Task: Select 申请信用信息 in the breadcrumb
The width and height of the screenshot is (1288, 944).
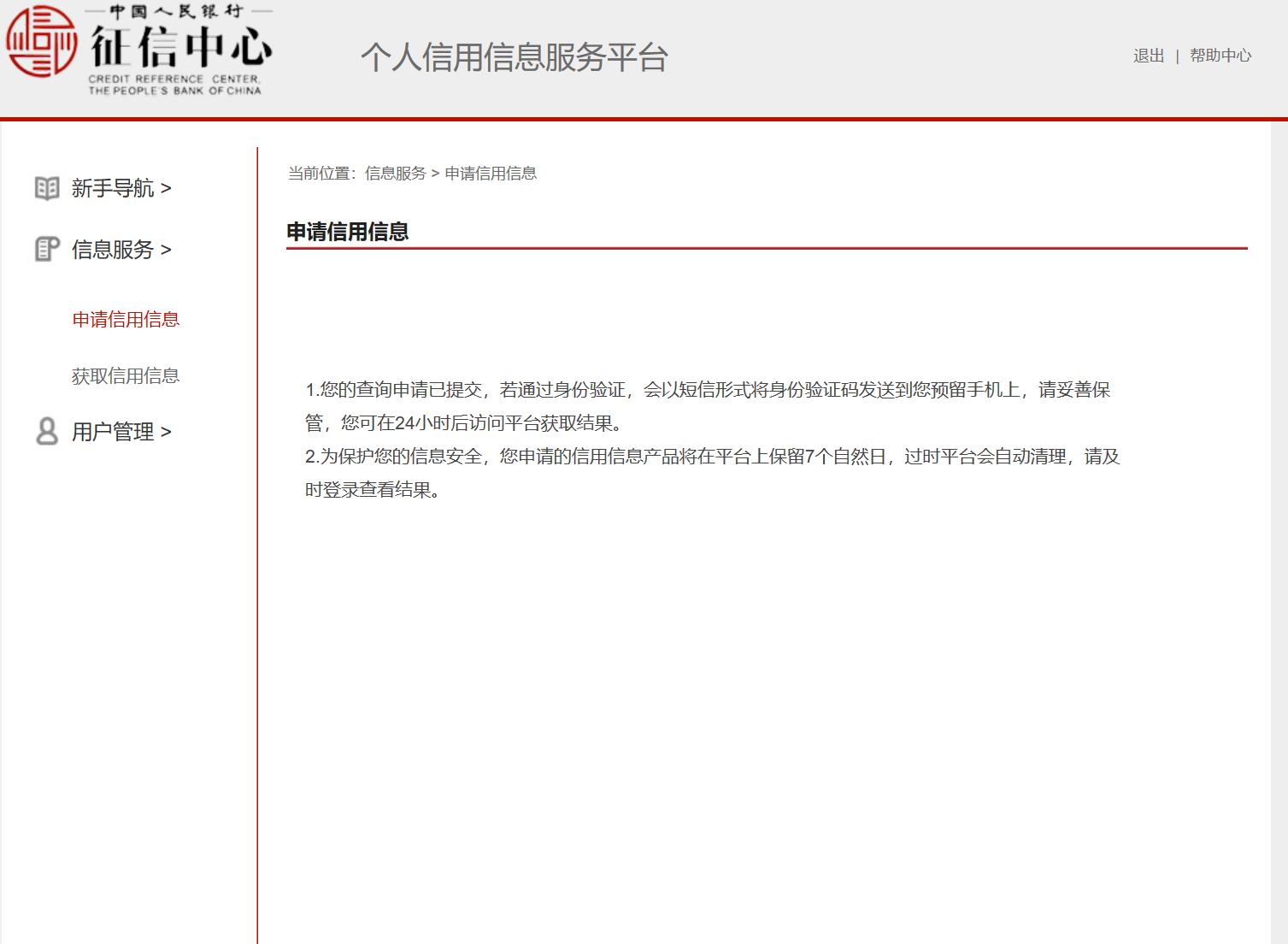Action: pyautogui.click(x=491, y=174)
